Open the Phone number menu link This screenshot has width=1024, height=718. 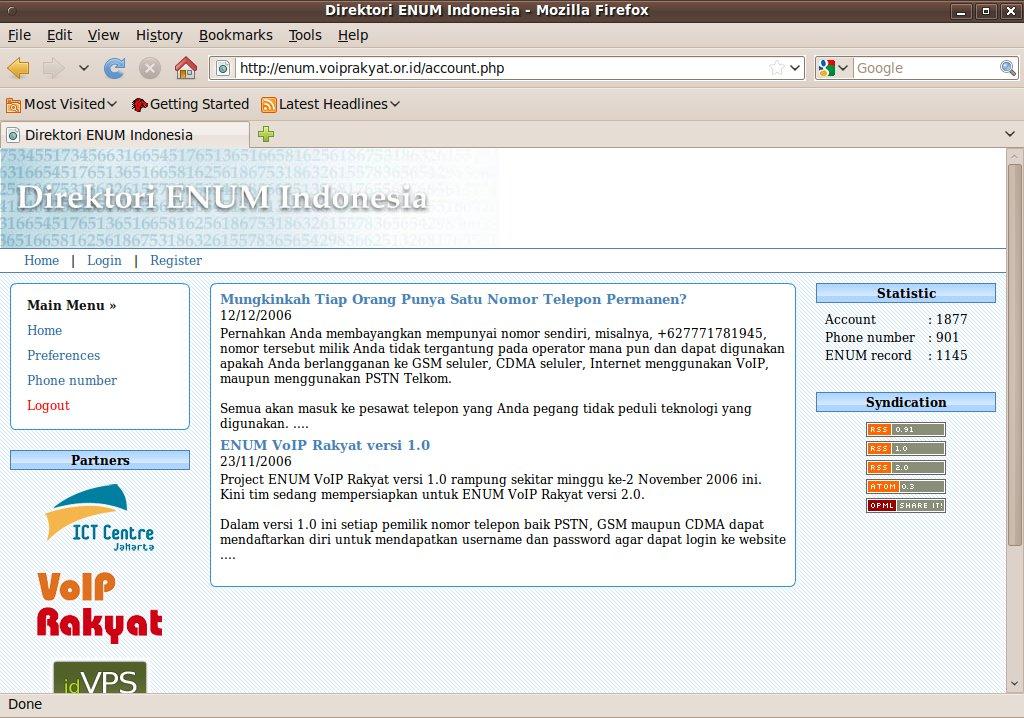[x=72, y=380]
